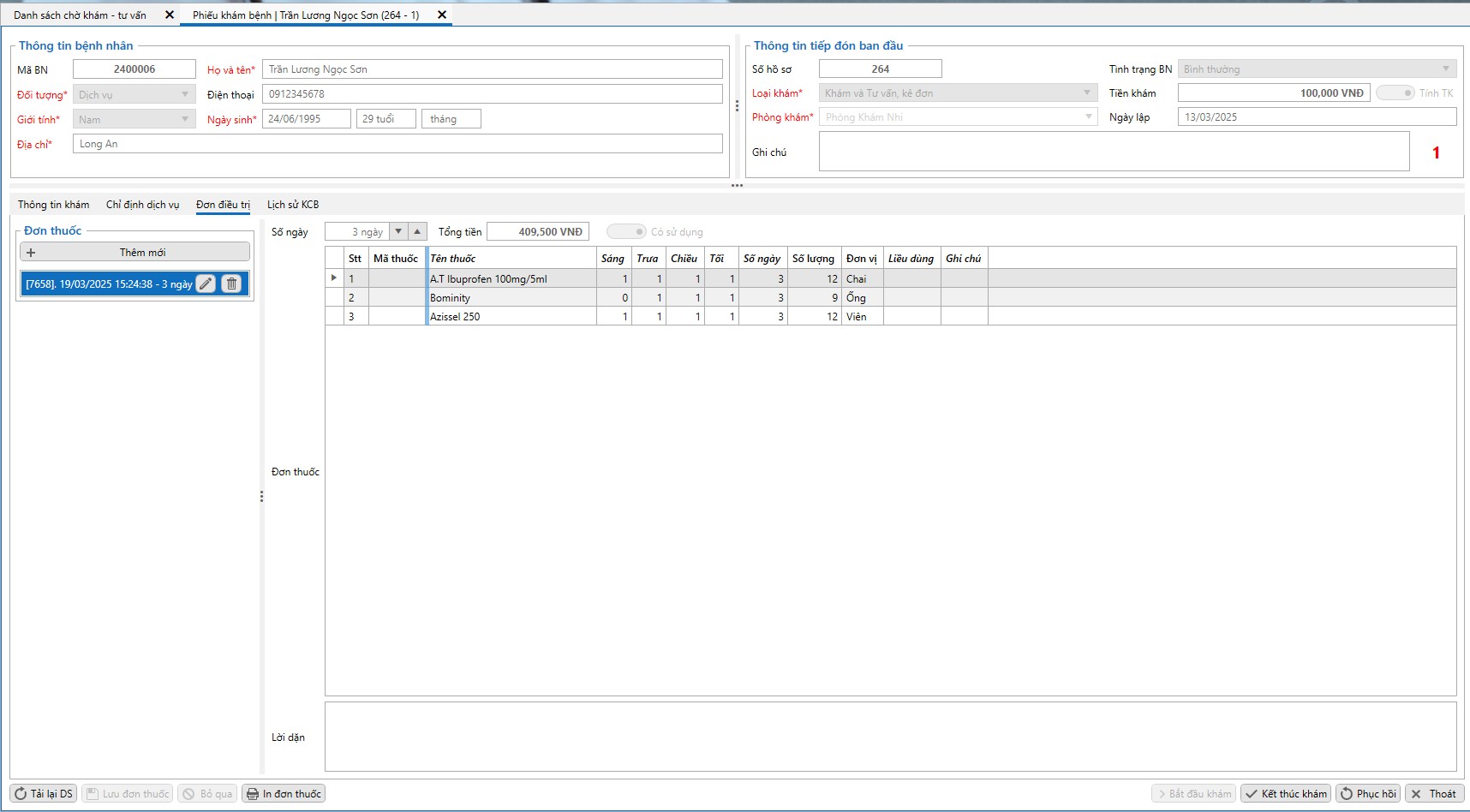Select the A.T Ibuprofen 100mg/5ml row
The image size is (1470, 812).
[891, 278]
